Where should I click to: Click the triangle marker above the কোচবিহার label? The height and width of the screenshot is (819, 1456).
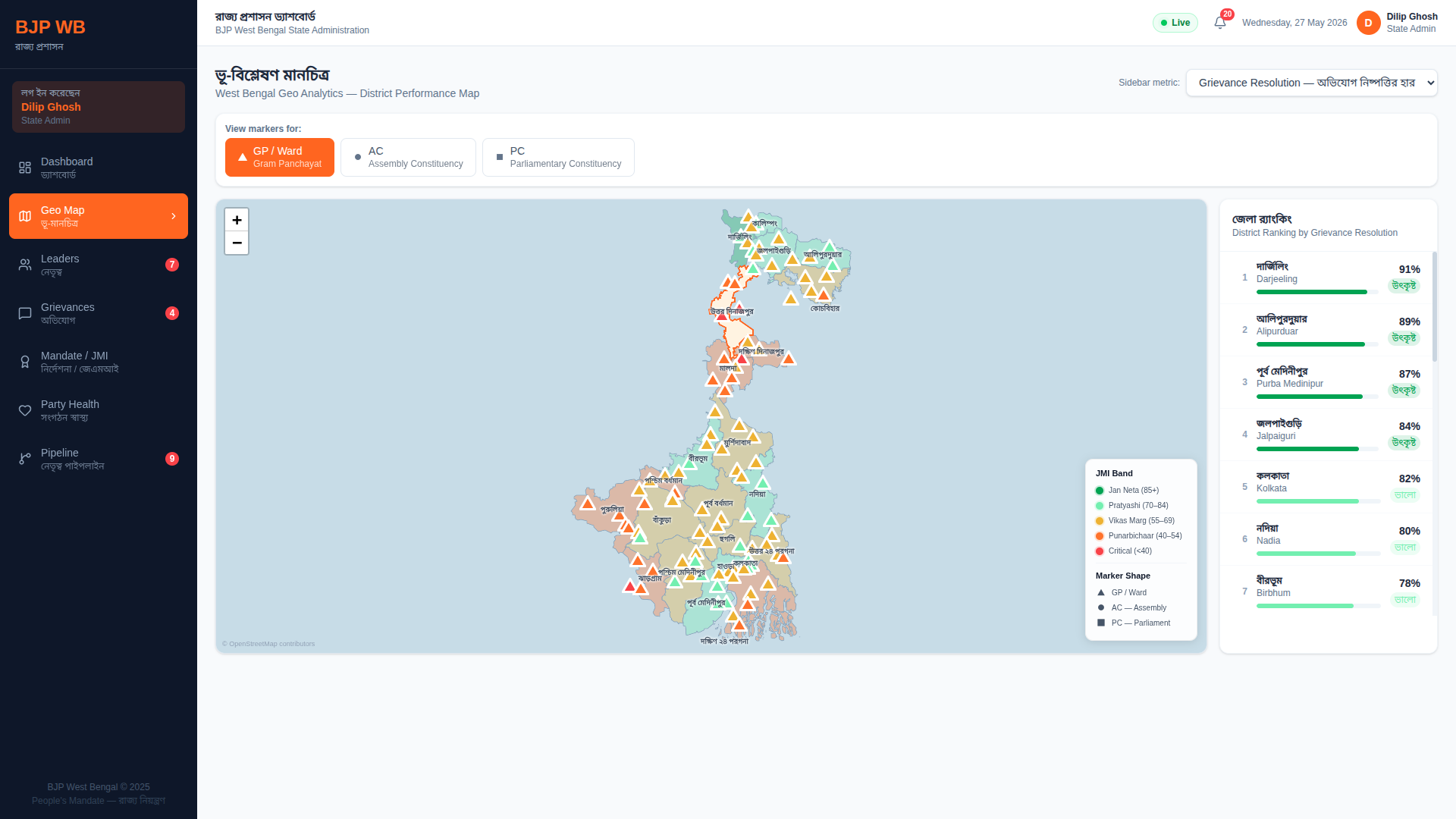click(x=824, y=294)
